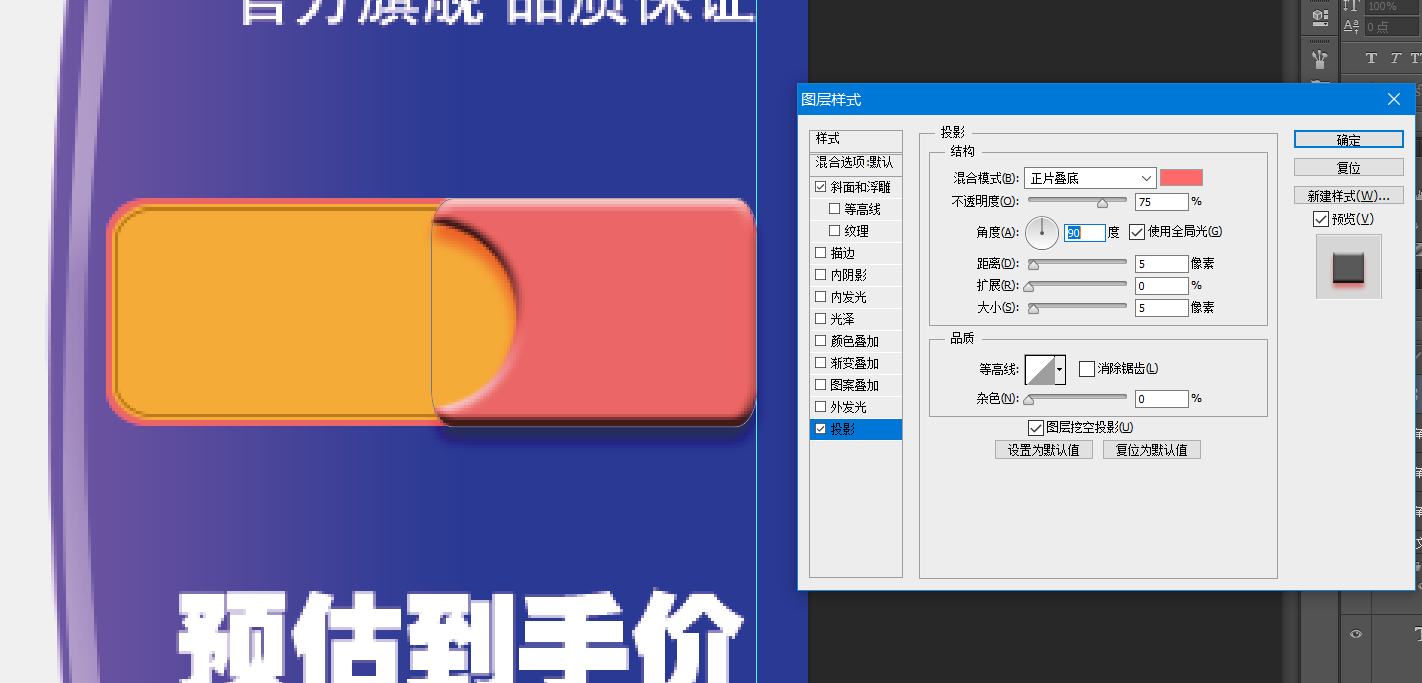Close the Layer Style dialog

(x=1395, y=99)
